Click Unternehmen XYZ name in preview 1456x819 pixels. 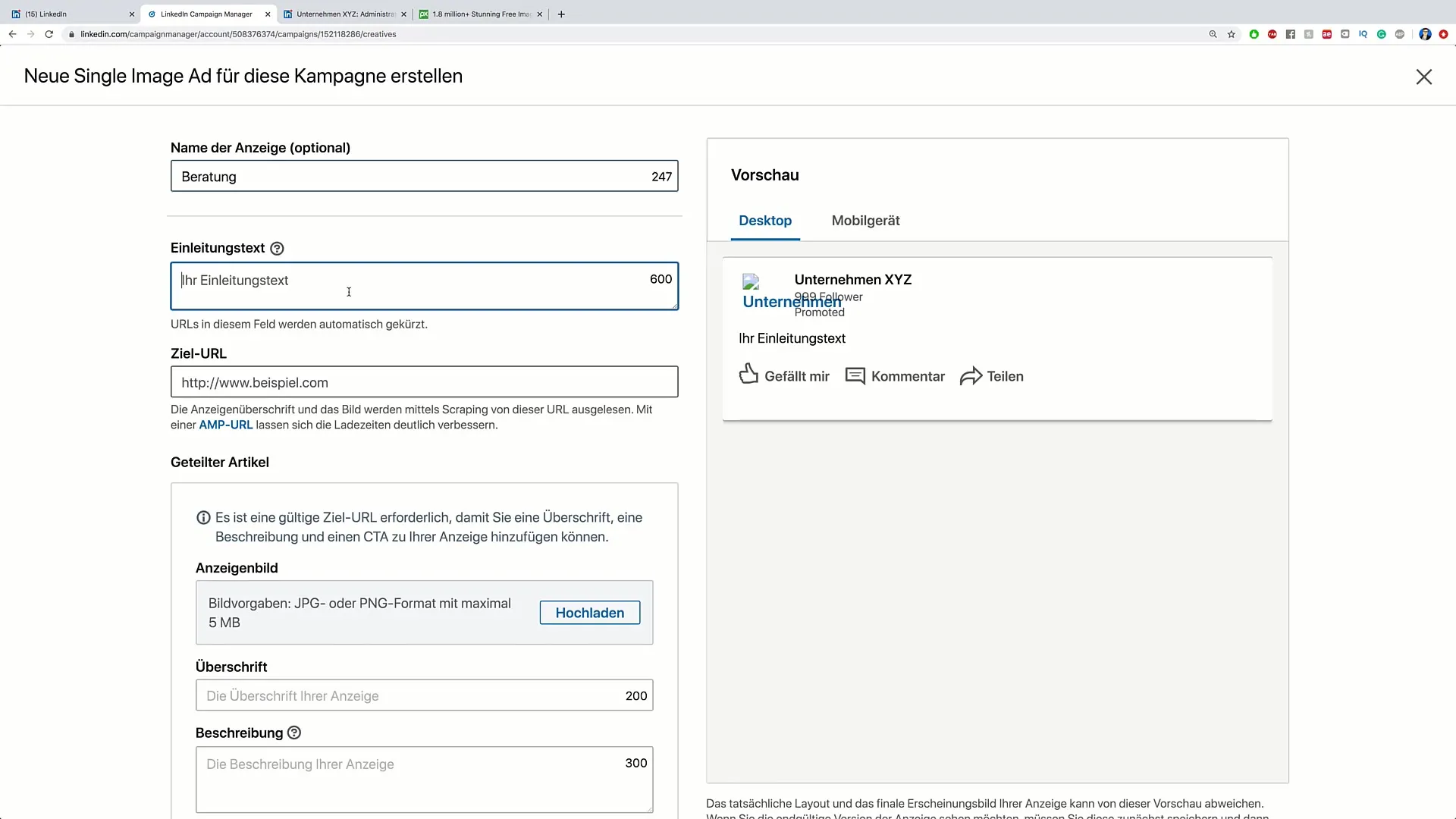tap(853, 280)
